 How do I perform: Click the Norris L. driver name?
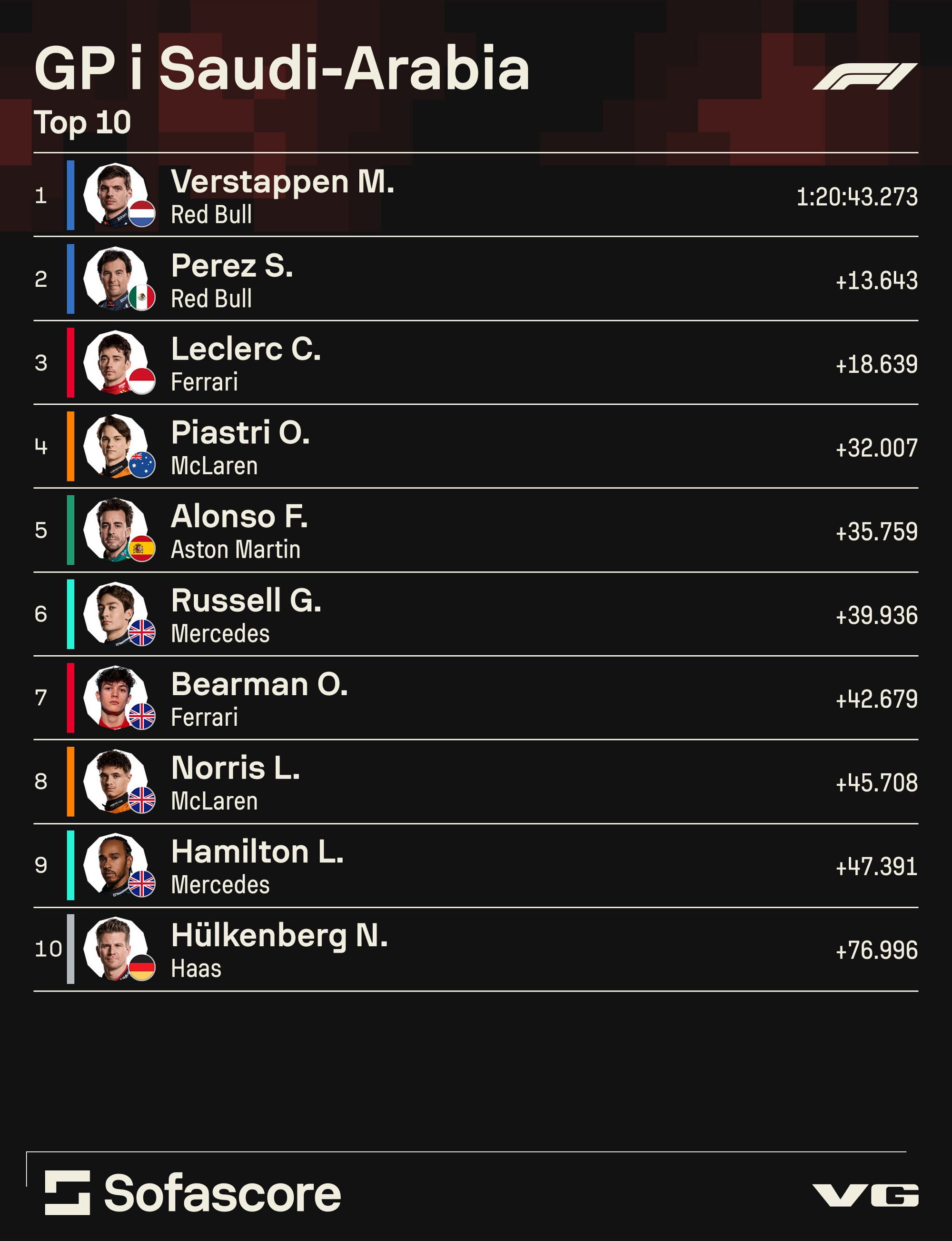235,768
